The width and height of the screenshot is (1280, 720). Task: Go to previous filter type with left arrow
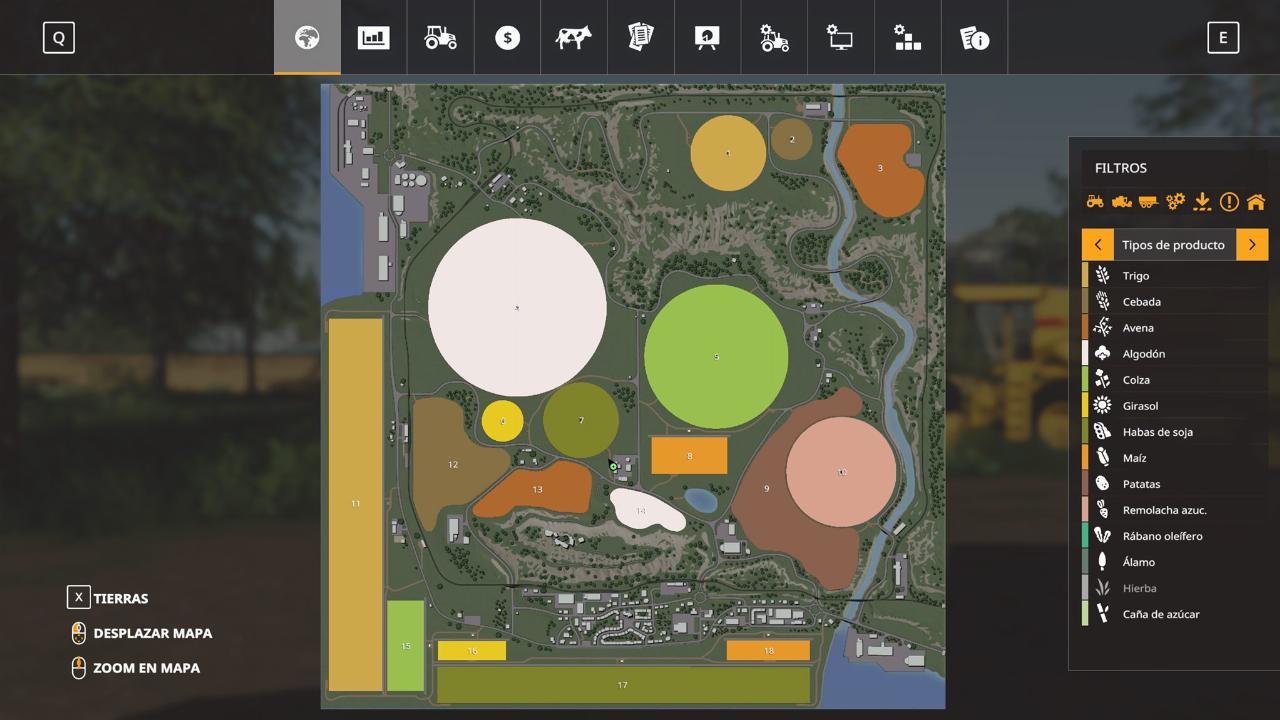[x=1098, y=245]
